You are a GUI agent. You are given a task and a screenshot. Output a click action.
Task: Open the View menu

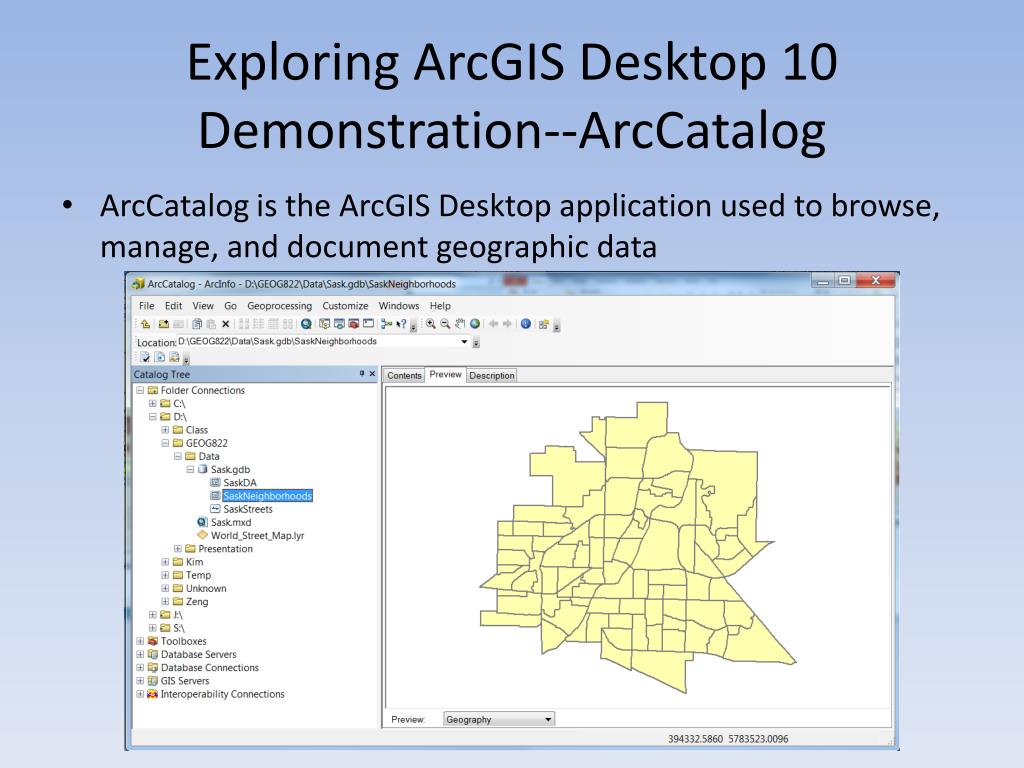point(202,306)
